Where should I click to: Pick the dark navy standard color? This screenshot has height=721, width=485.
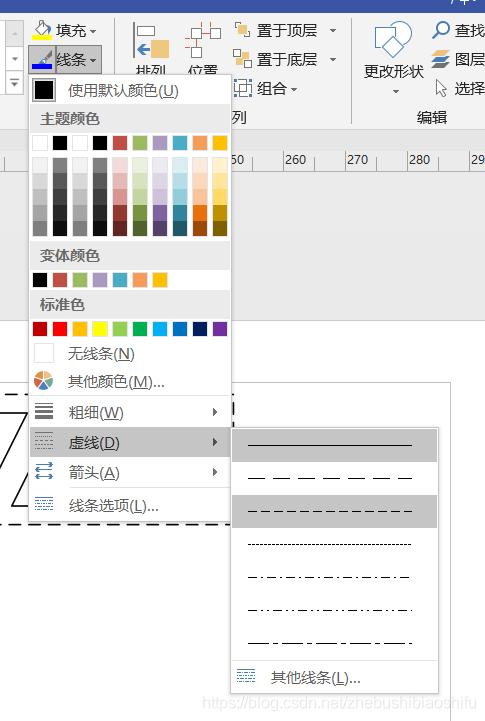200,329
